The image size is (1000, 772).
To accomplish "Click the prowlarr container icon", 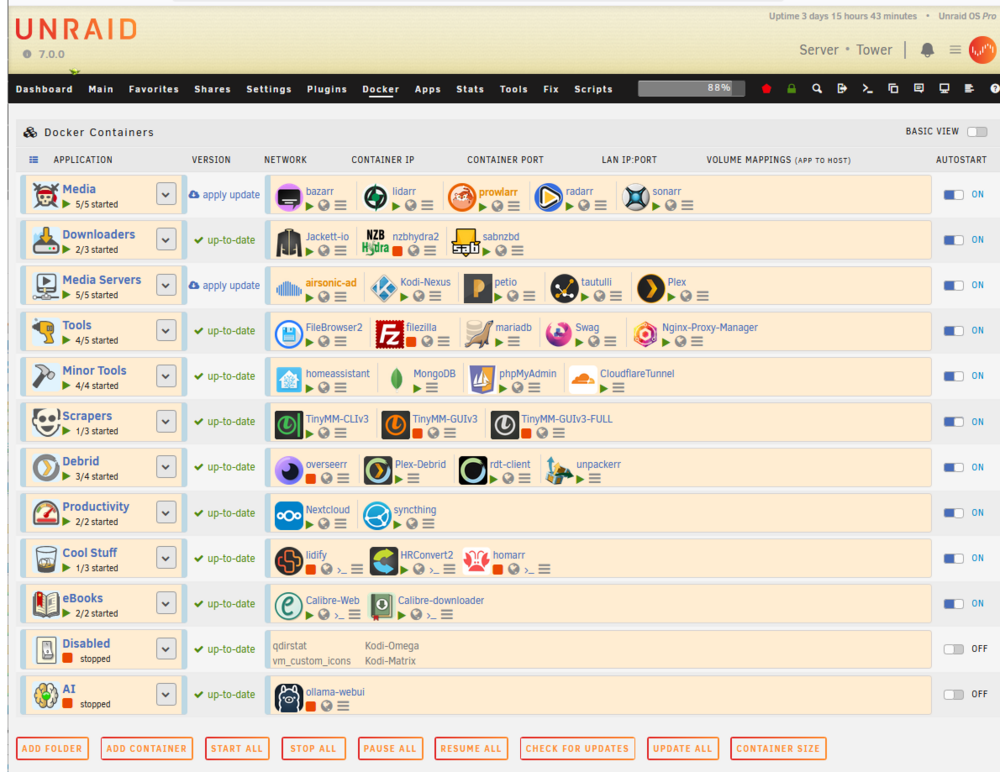I will point(462,197).
